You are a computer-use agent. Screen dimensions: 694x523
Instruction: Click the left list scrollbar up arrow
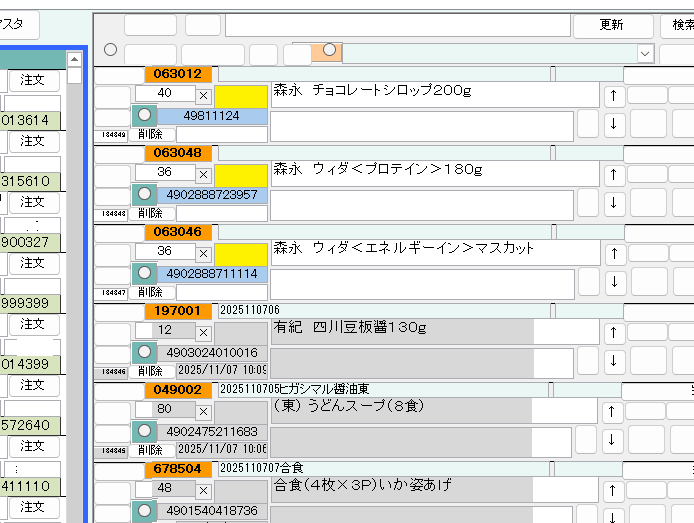pyautogui.click(x=74, y=59)
